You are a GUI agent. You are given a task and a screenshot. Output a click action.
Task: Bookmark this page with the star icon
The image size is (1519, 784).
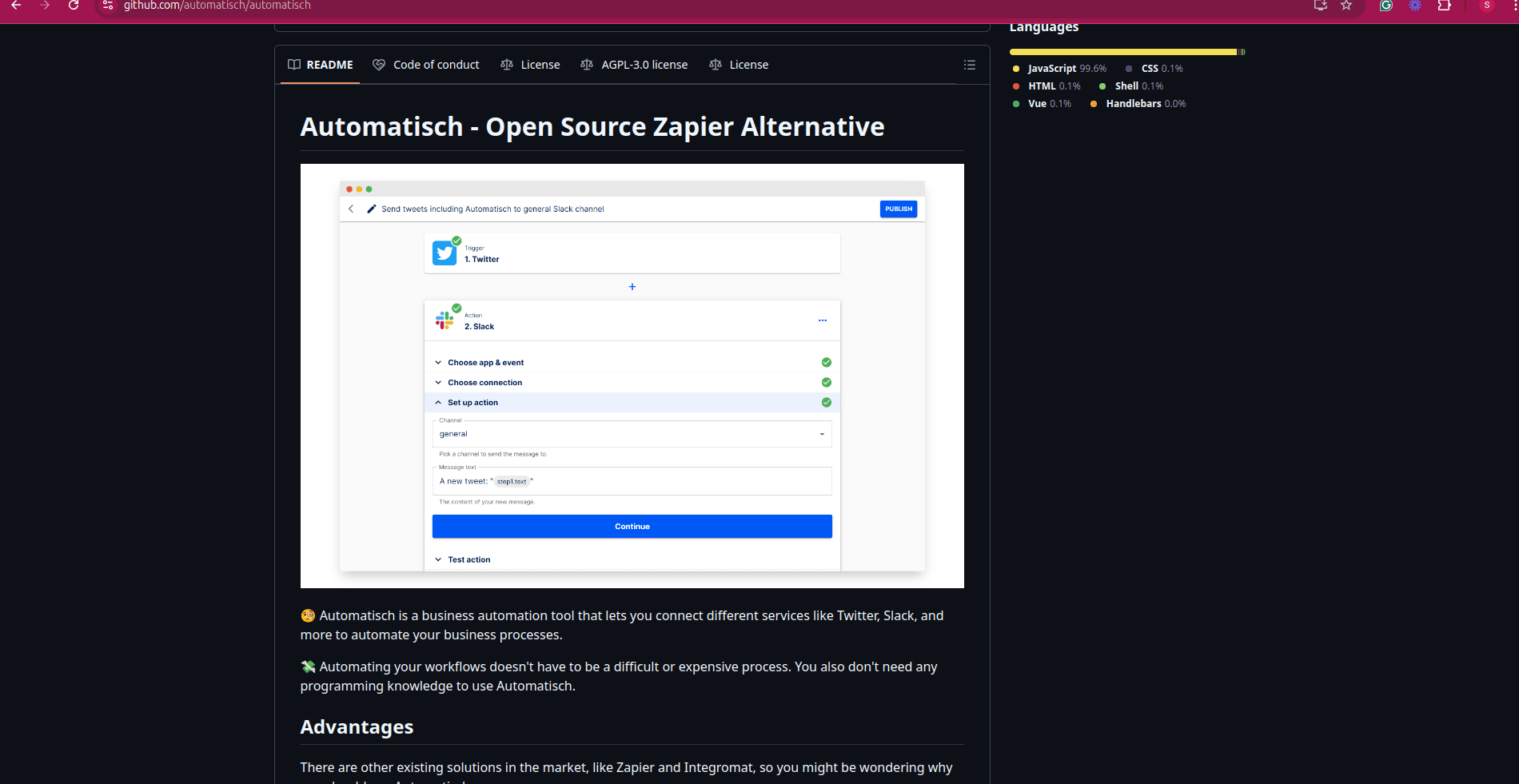[1346, 5]
